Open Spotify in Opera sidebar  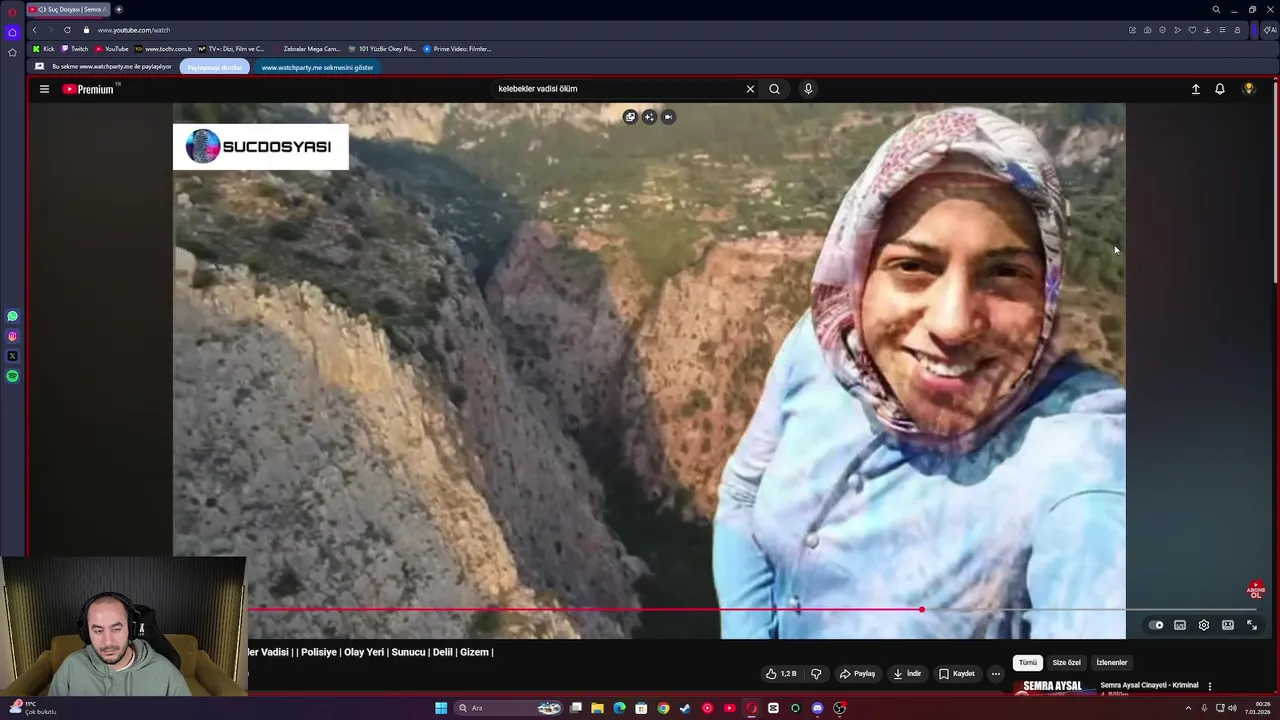coord(12,376)
